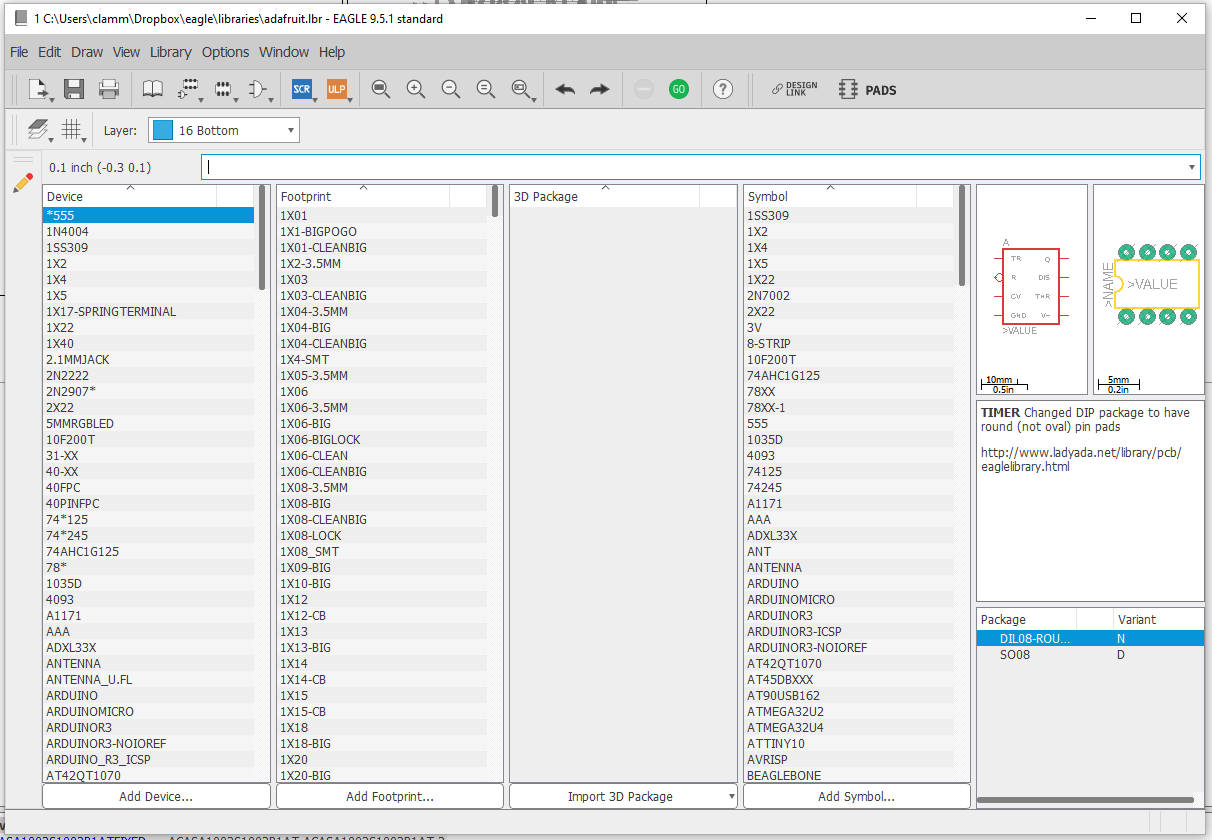Image resolution: width=1212 pixels, height=840 pixels.
Task: Undo the last action
Action: pyautogui.click(x=564, y=89)
